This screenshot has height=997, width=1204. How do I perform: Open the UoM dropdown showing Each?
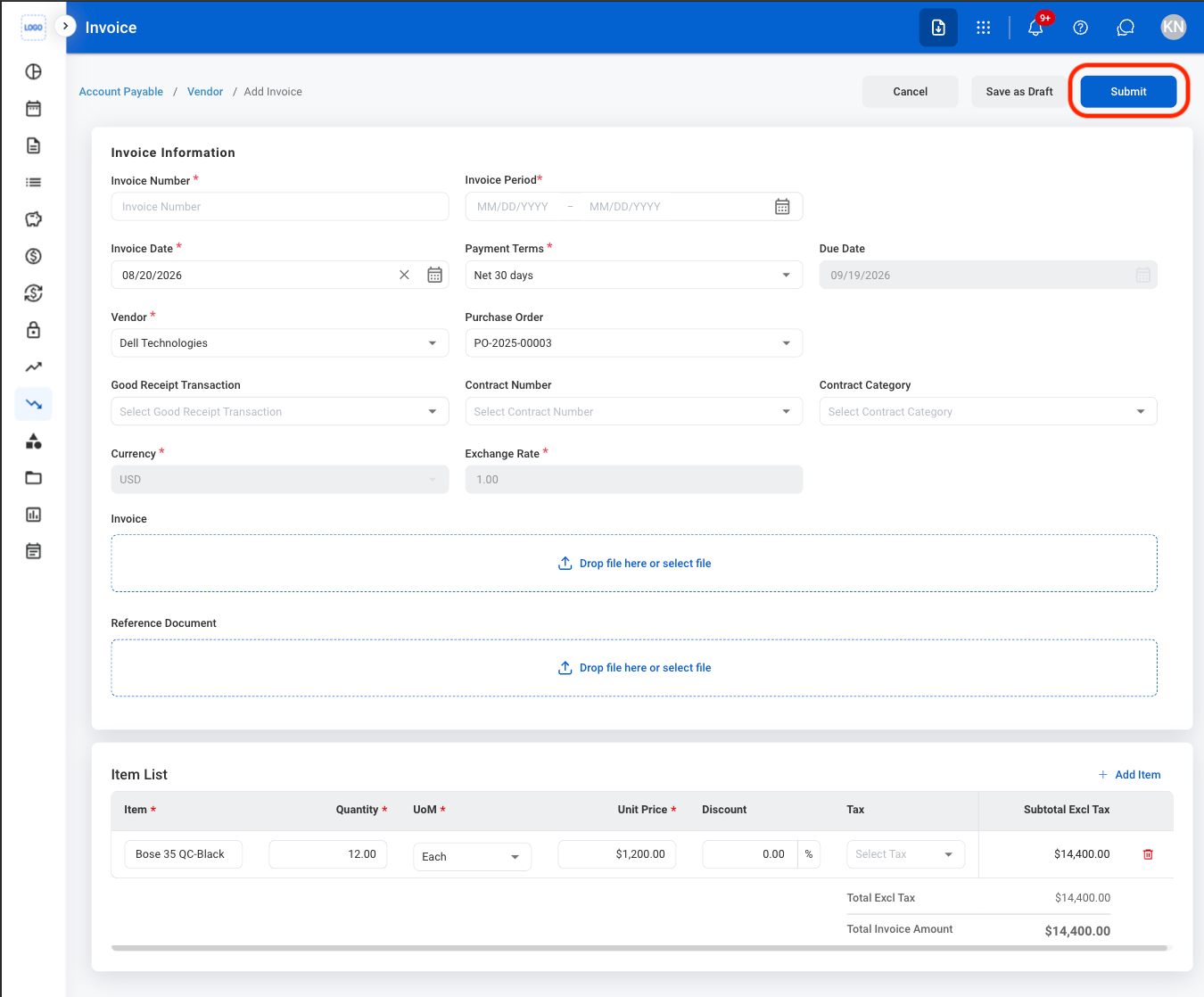(472, 857)
